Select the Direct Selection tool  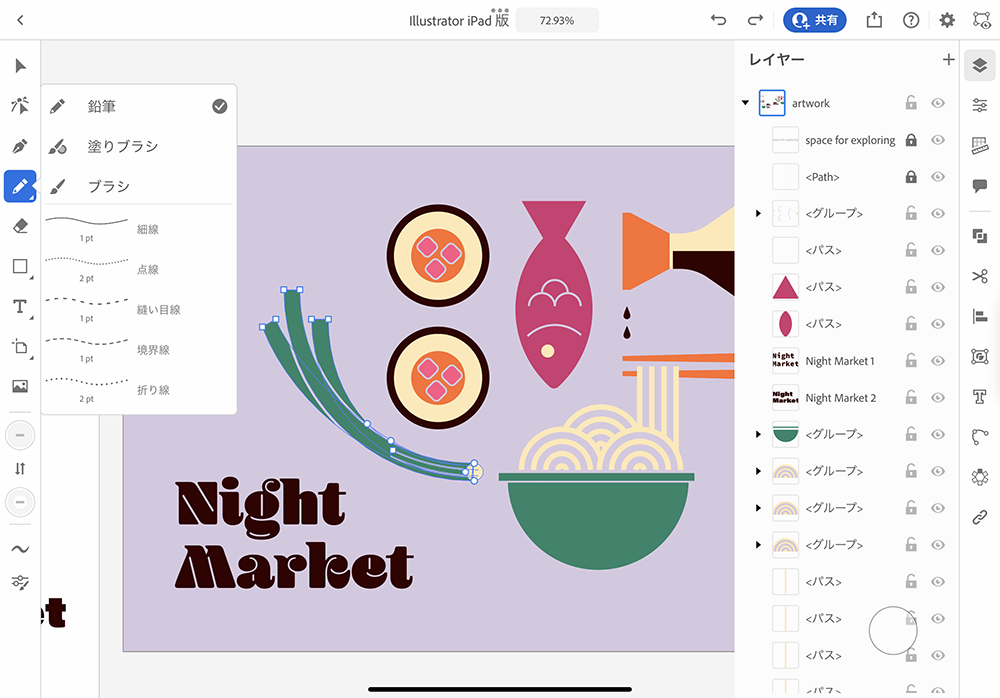(20, 105)
